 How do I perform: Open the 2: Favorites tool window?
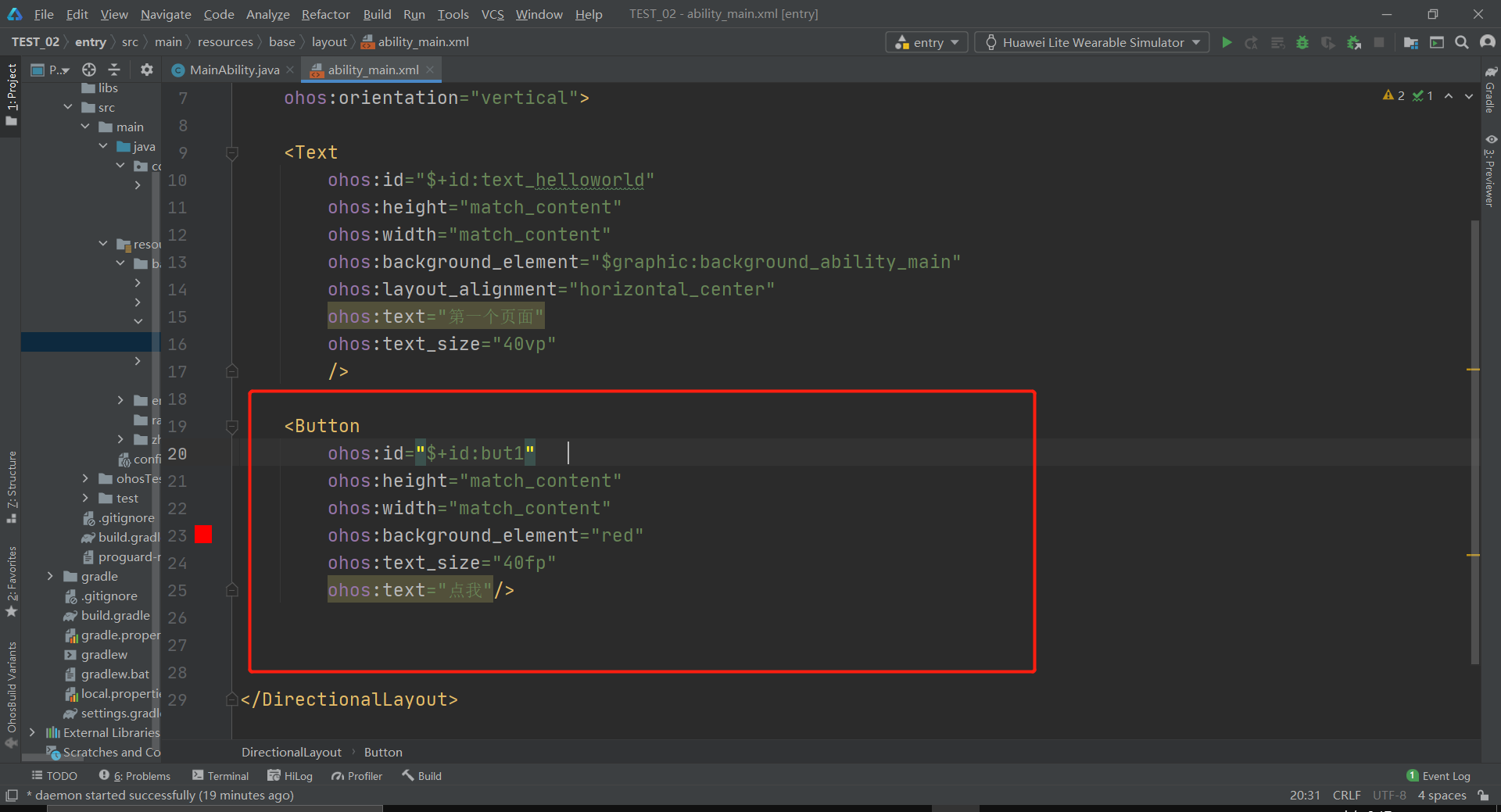click(11, 581)
